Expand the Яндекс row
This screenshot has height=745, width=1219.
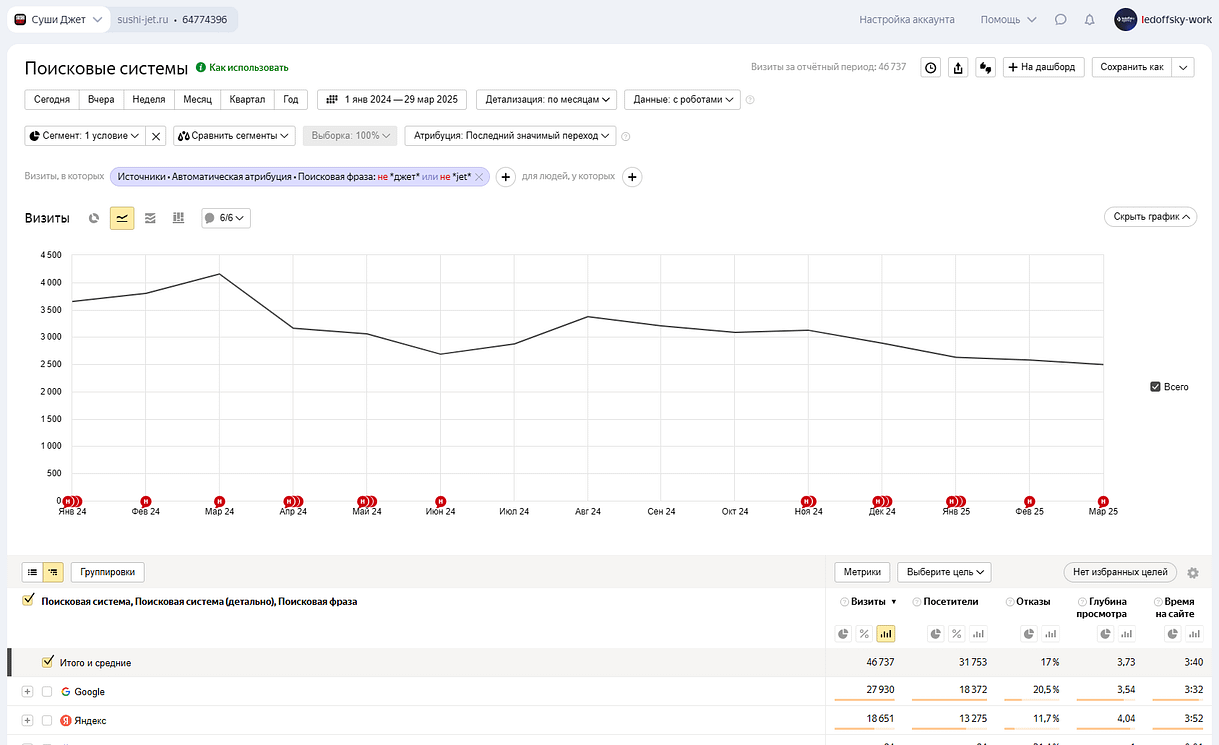pos(27,721)
